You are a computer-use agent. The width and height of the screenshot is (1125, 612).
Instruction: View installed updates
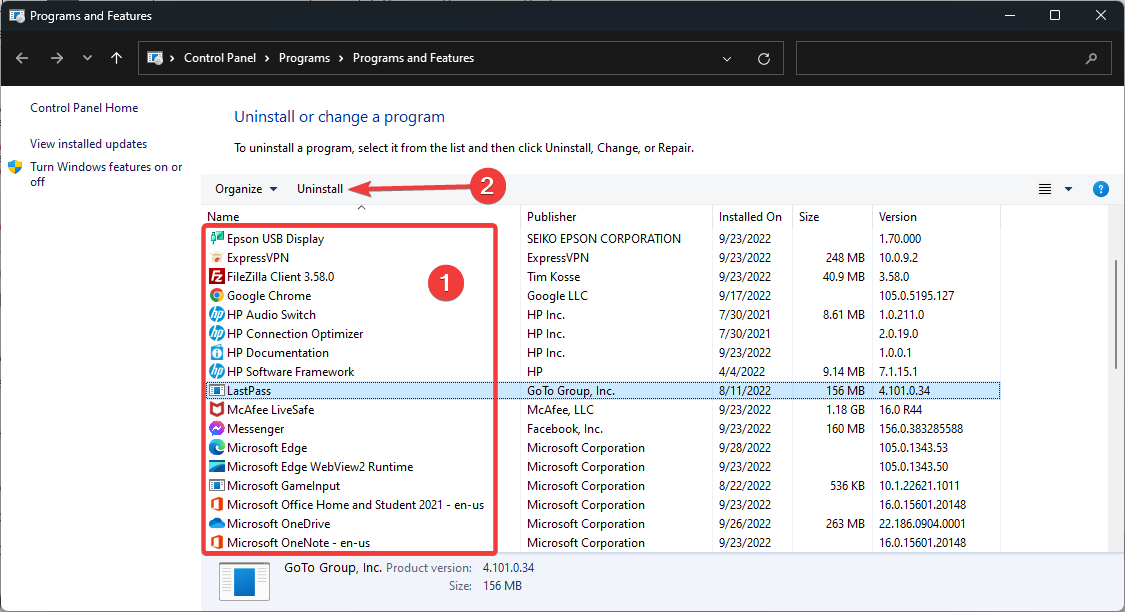pyautogui.click(x=88, y=143)
